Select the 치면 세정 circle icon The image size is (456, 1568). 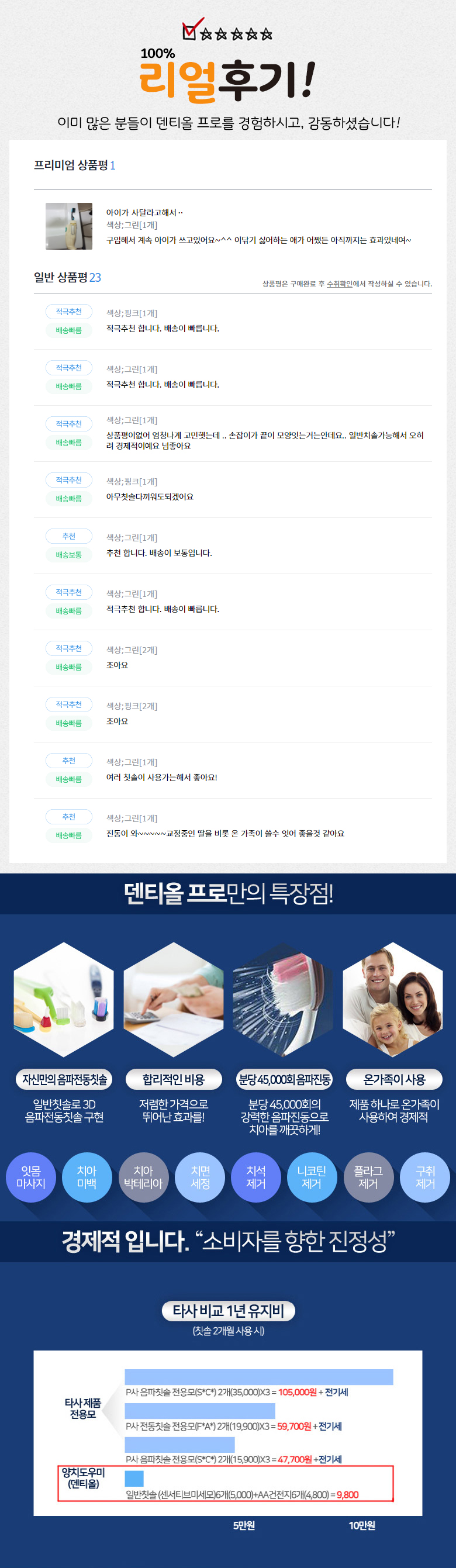point(201,1177)
